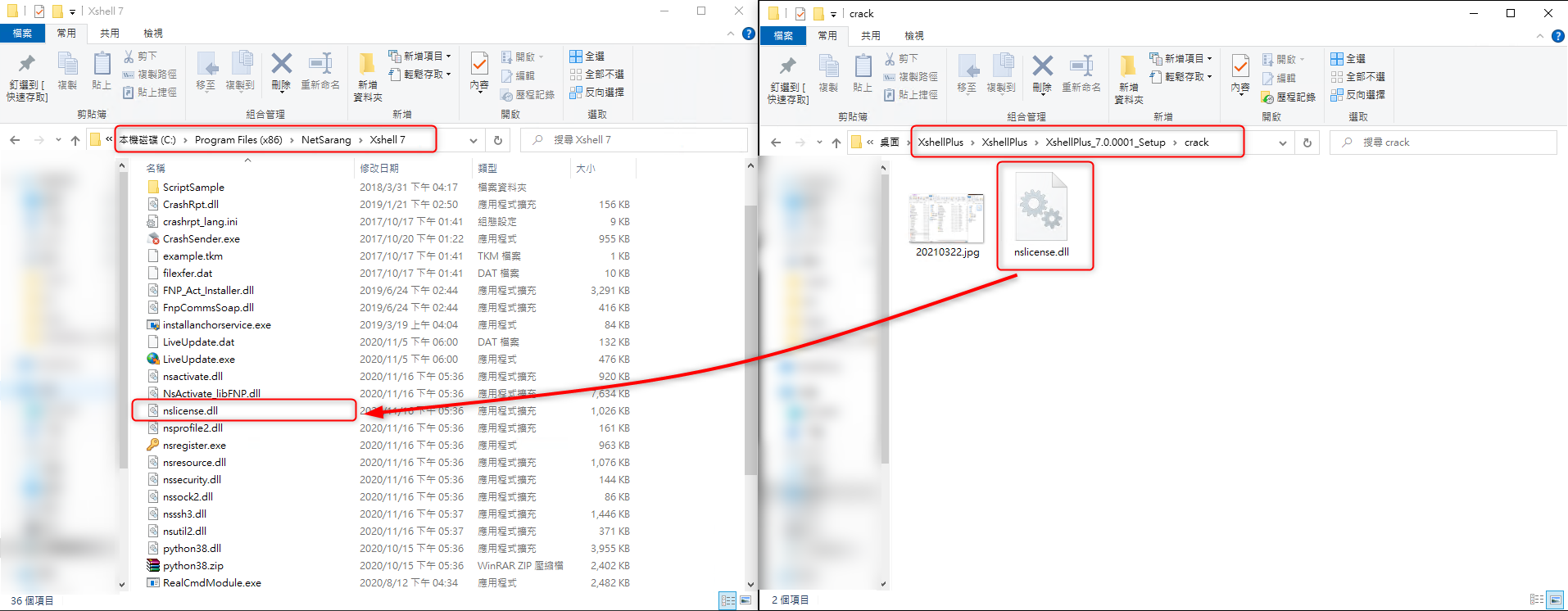Viewport: 1568px width, 611px height.
Task: Select LiveUpdate.exe in Xshell 7 list
Action: coord(198,360)
